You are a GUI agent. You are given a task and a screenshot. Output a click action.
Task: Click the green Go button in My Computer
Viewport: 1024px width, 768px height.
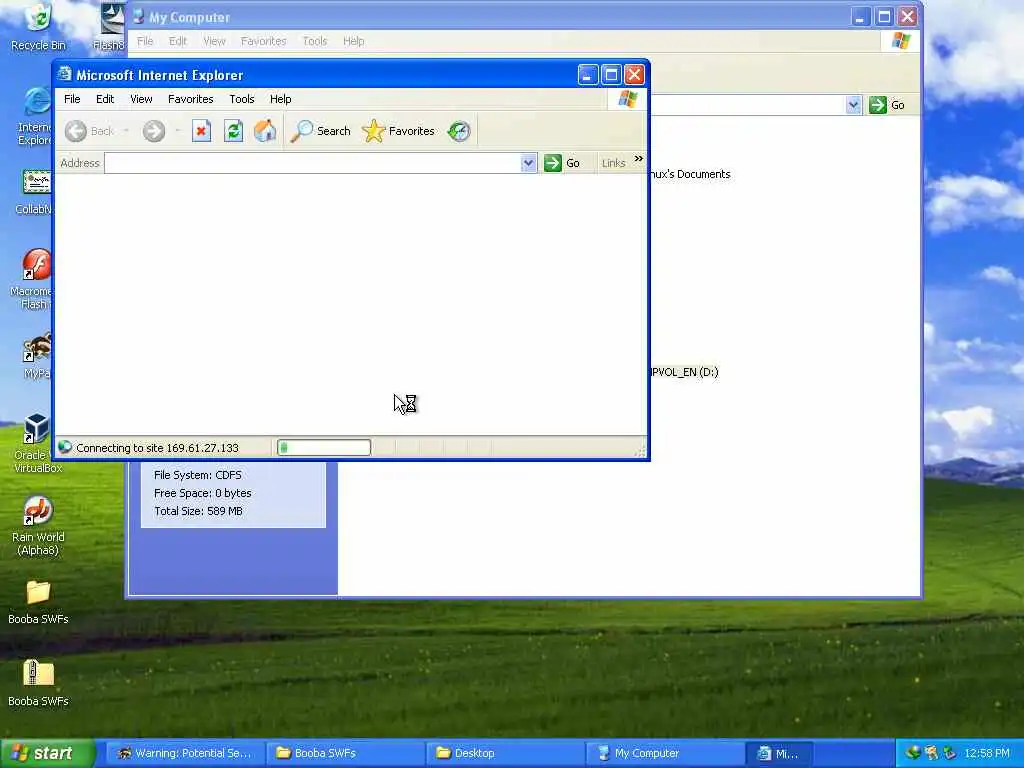pyautogui.click(x=888, y=105)
